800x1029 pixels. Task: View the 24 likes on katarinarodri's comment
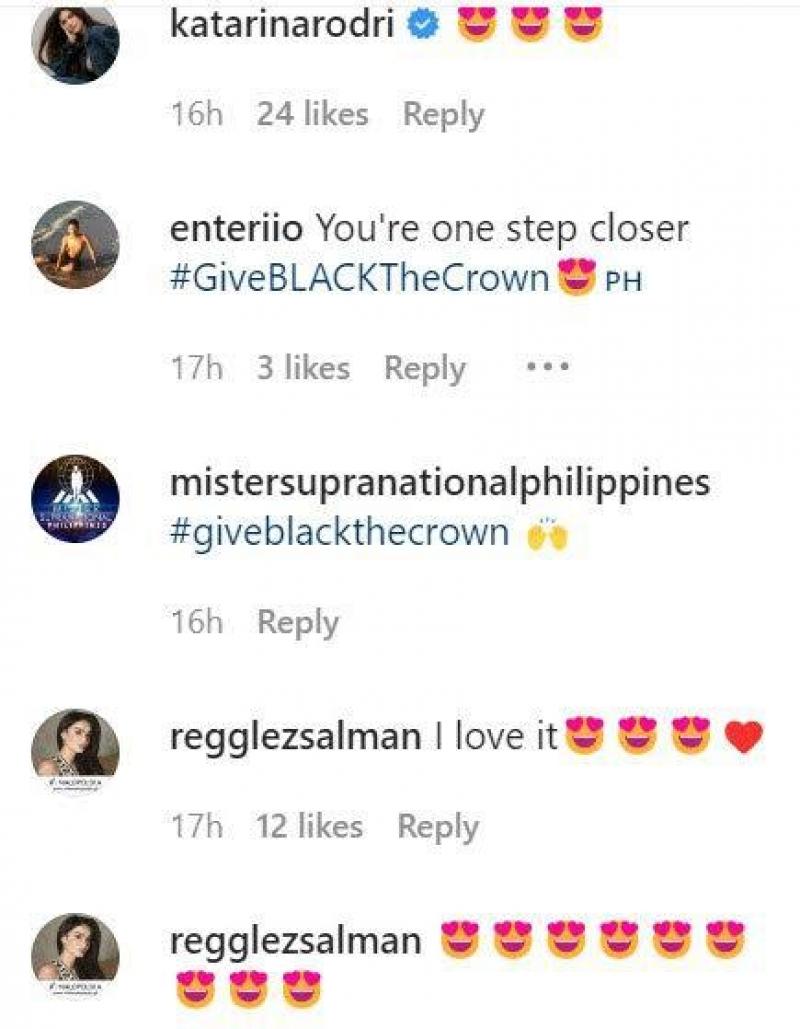312,114
